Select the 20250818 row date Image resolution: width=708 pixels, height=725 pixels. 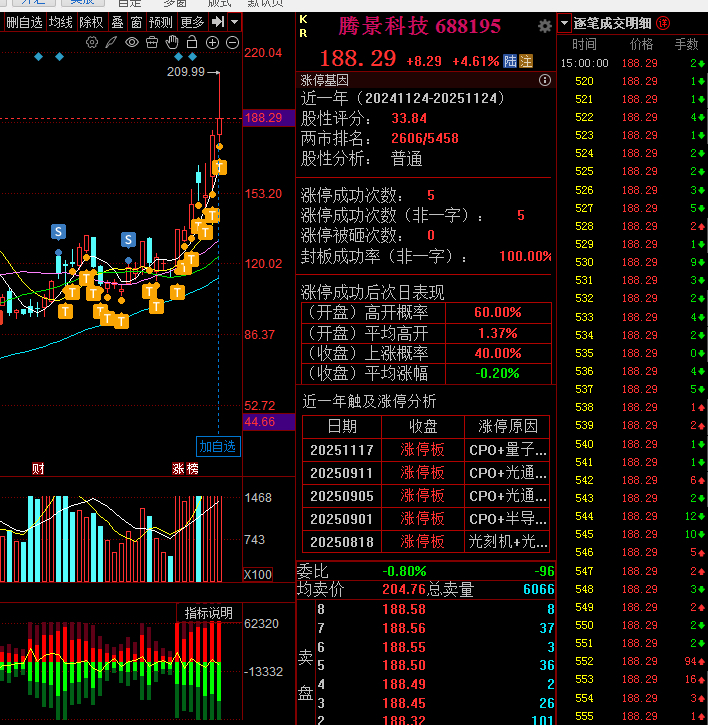pos(342,541)
